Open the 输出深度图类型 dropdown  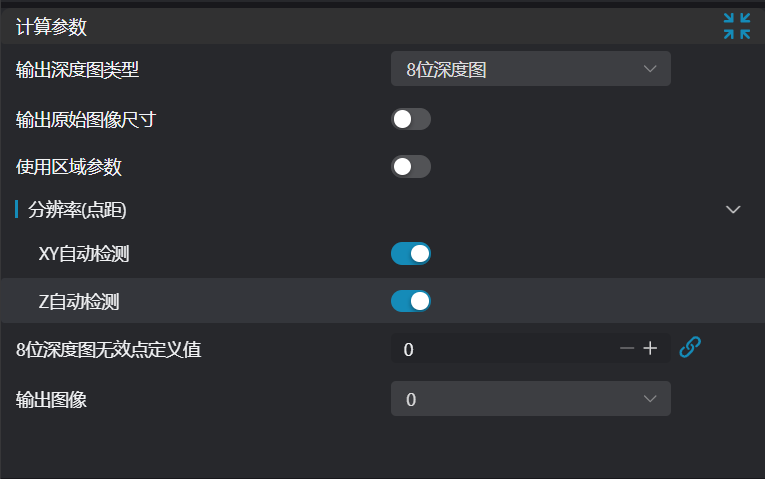[x=531, y=69]
